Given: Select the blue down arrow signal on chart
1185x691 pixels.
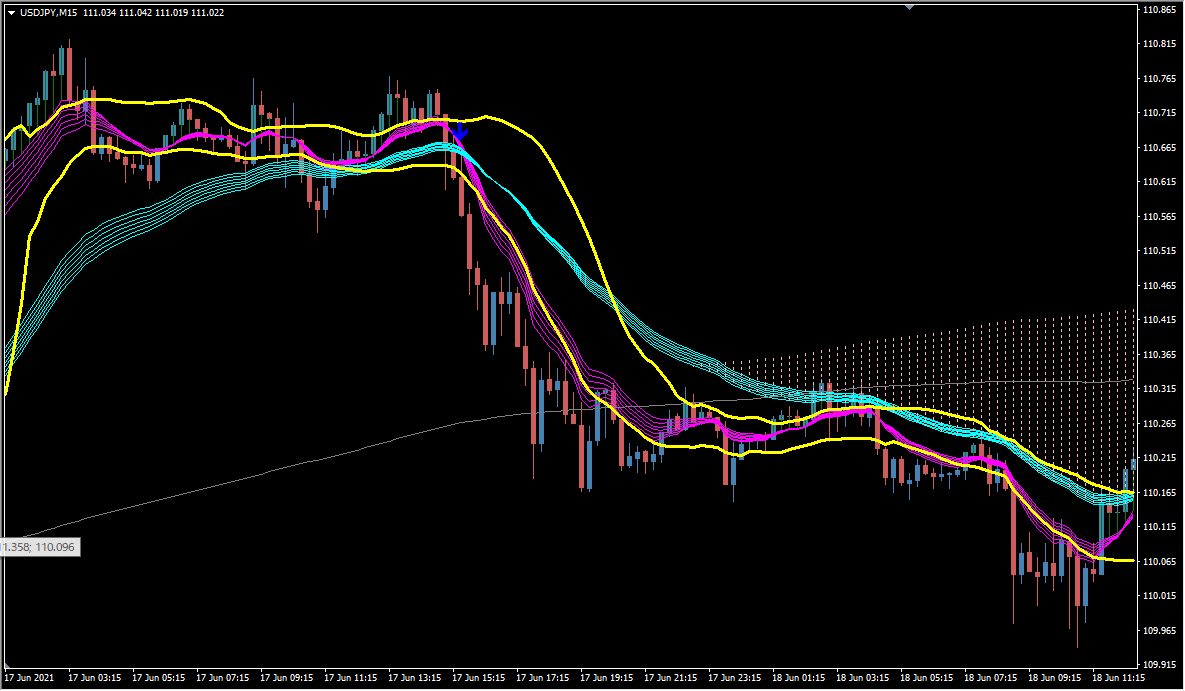Looking at the screenshot, I should tap(459, 130).
